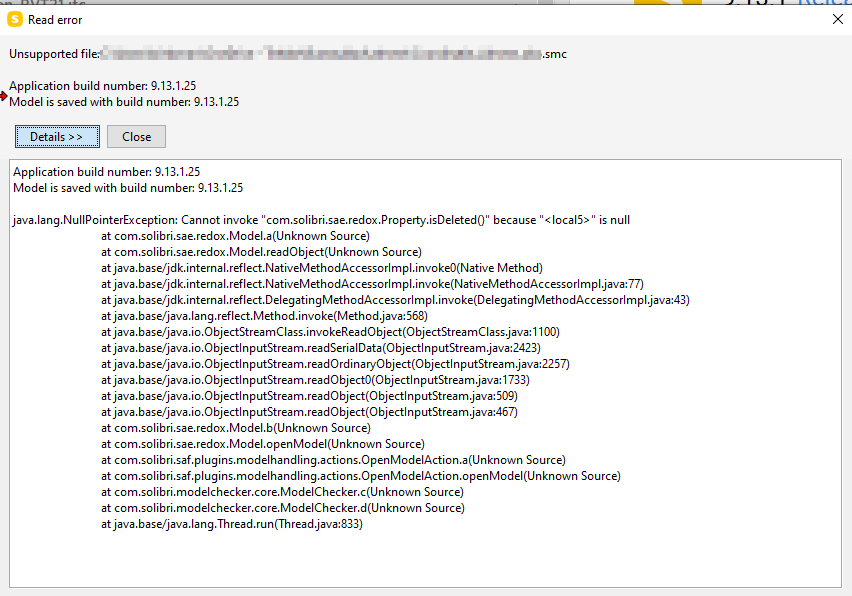852x596 pixels.
Task: Click the Details >> button
Action: click(57, 136)
